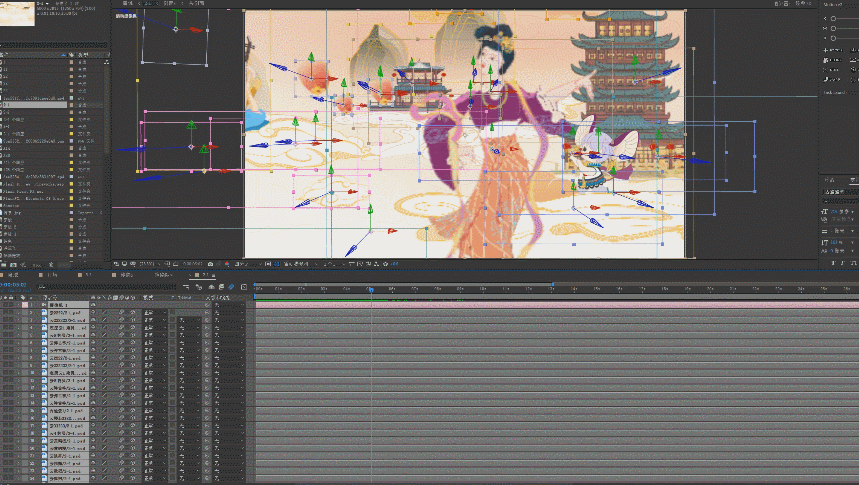859x485 pixels.
Task: Take a snapshot with the viewer camera icon
Action: [x=210, y=264]
